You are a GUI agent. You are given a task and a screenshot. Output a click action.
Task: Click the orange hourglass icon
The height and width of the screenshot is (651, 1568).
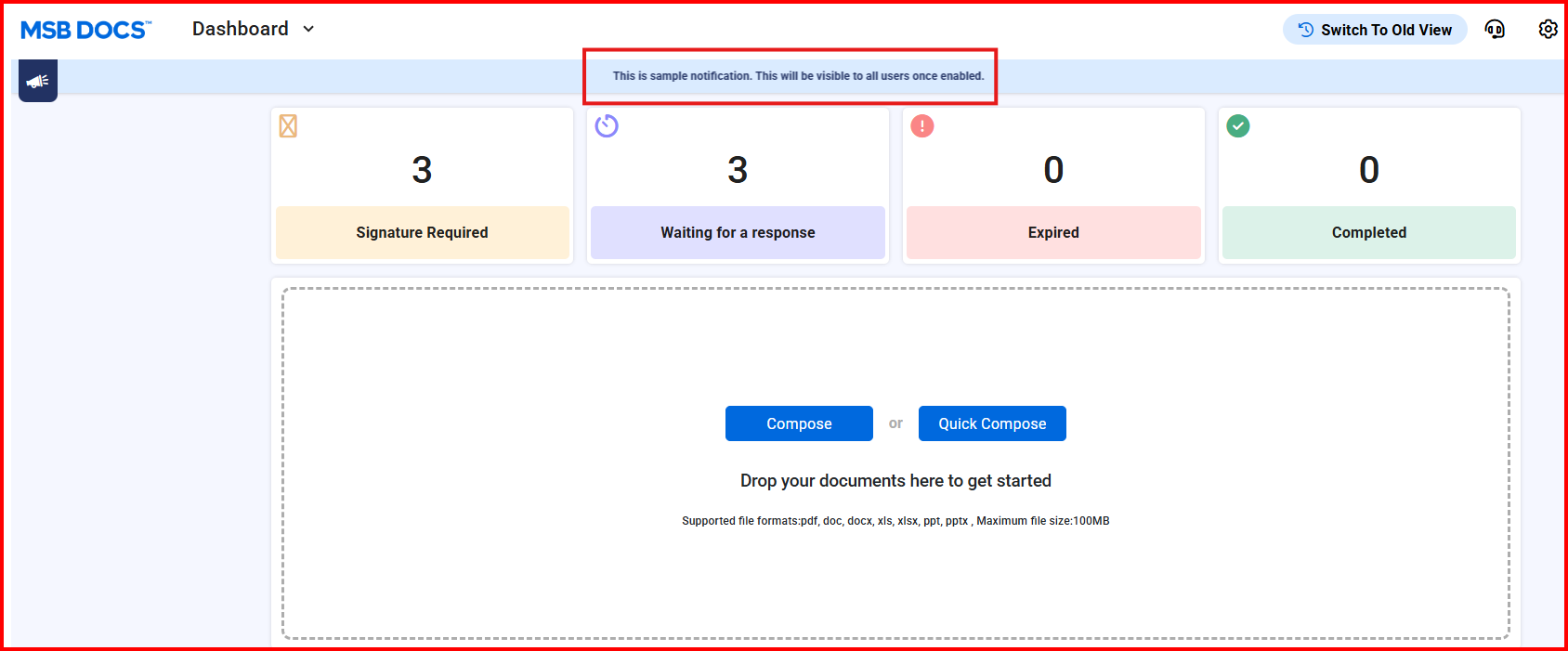(x=288, y=126)
